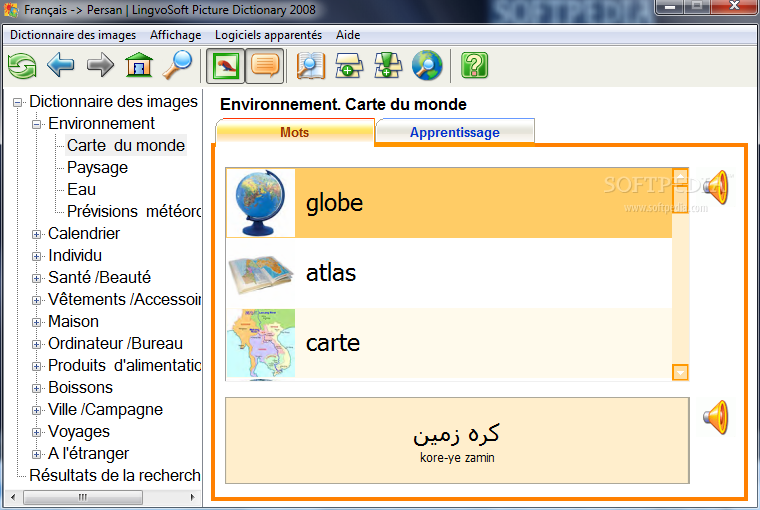Click the globe picture thumbnail
The width and height of the screenshot is (760, 510).
tap(261, 203)
